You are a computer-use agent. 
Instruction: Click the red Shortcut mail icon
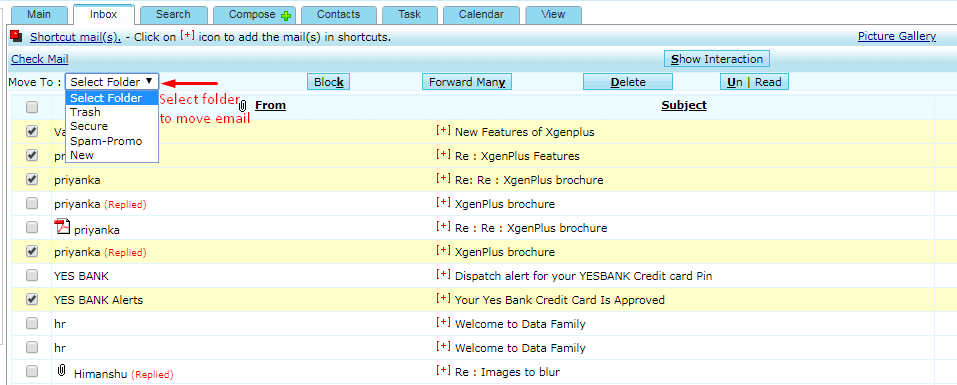16,36
